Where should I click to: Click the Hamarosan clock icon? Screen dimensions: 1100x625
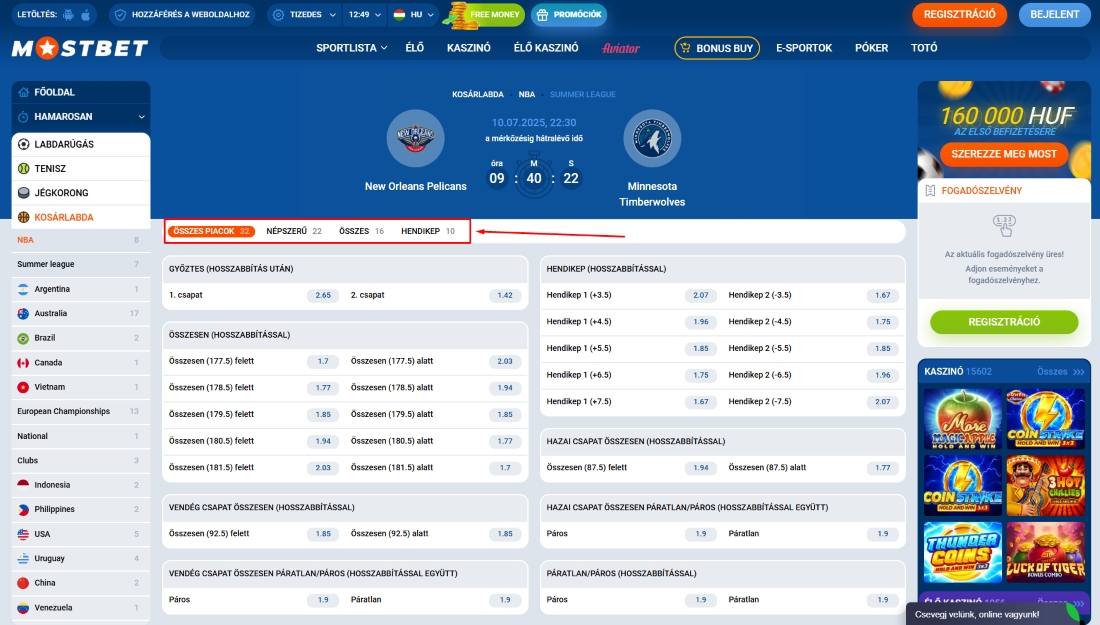point(23,116)
